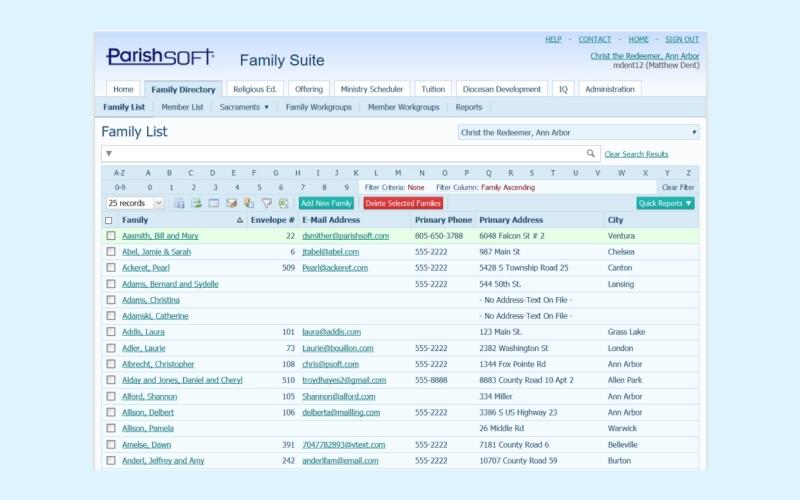Open the Tuition tab

(433, 89)
